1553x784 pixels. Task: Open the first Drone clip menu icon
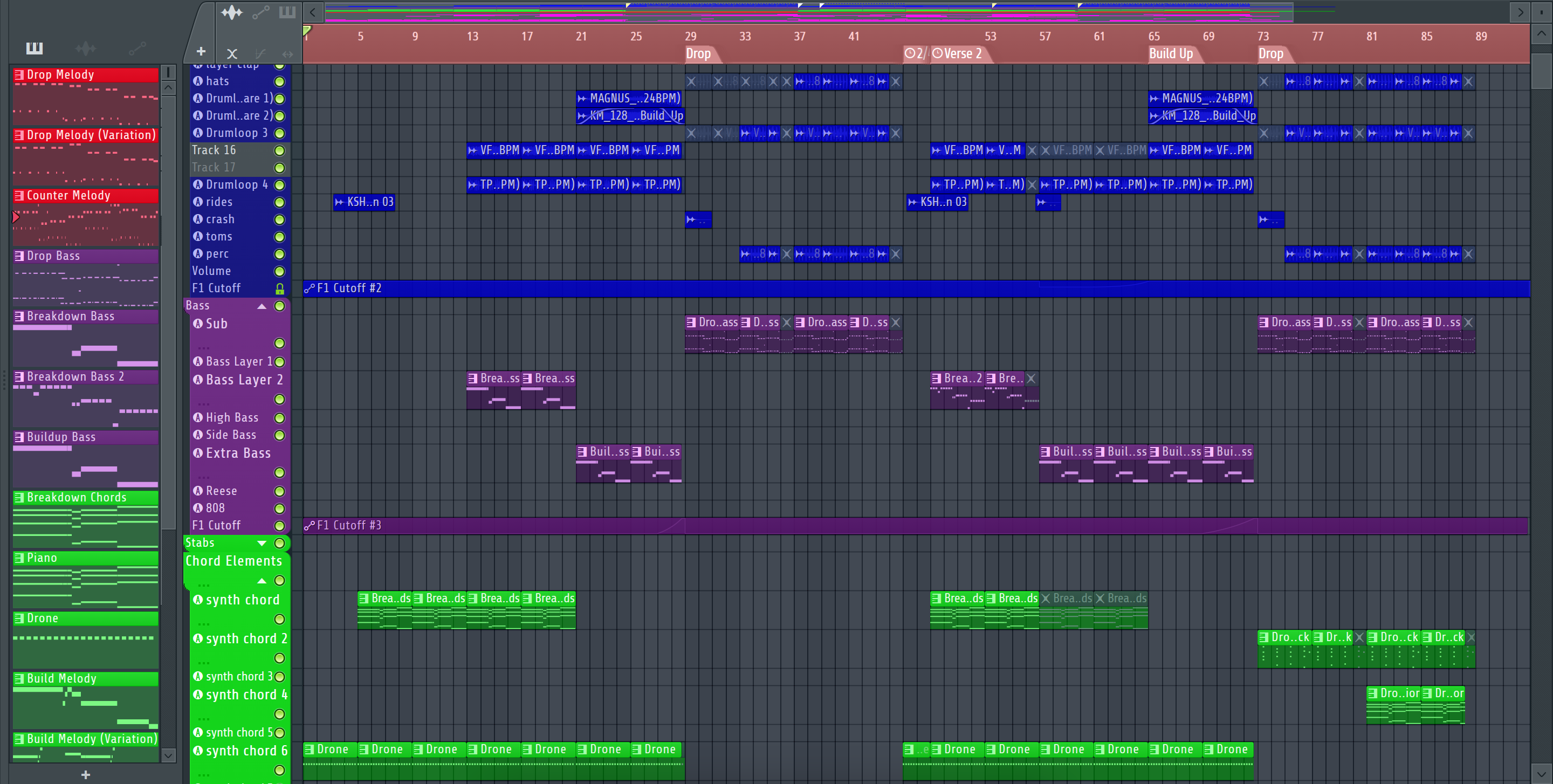tap(310, 749)
